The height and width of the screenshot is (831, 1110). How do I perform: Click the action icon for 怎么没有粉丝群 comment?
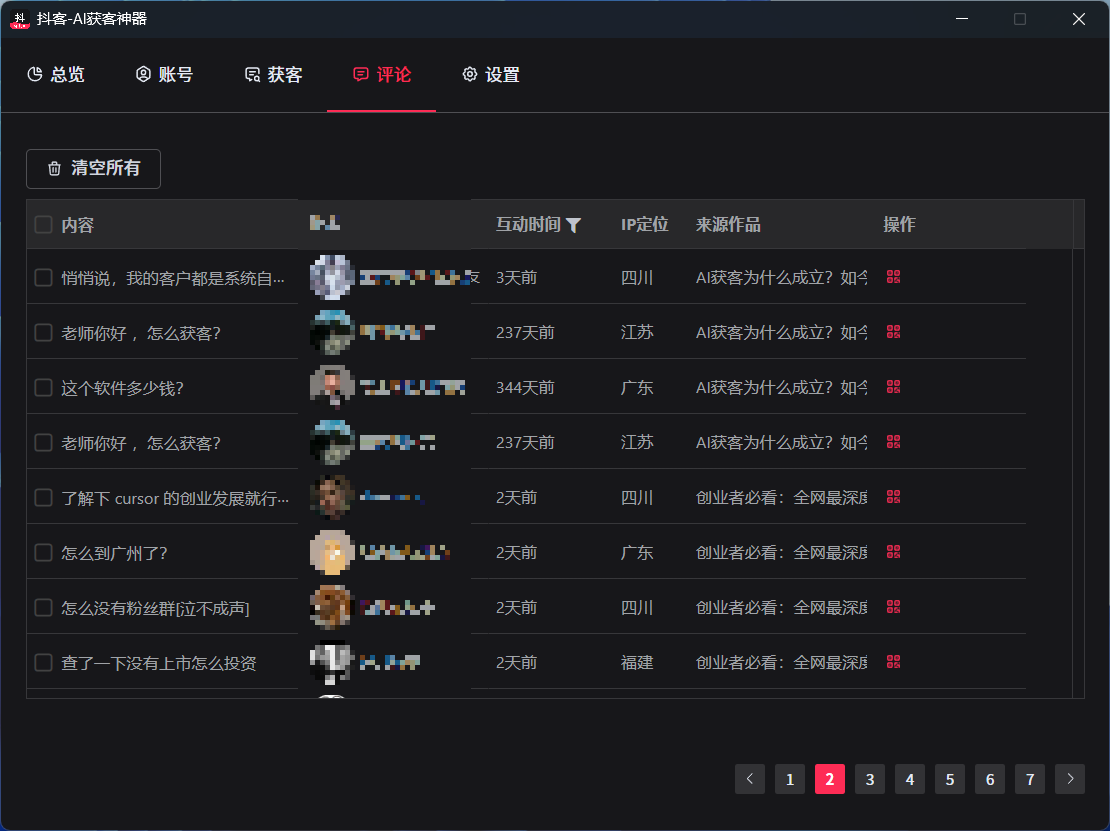coord(894,607)
